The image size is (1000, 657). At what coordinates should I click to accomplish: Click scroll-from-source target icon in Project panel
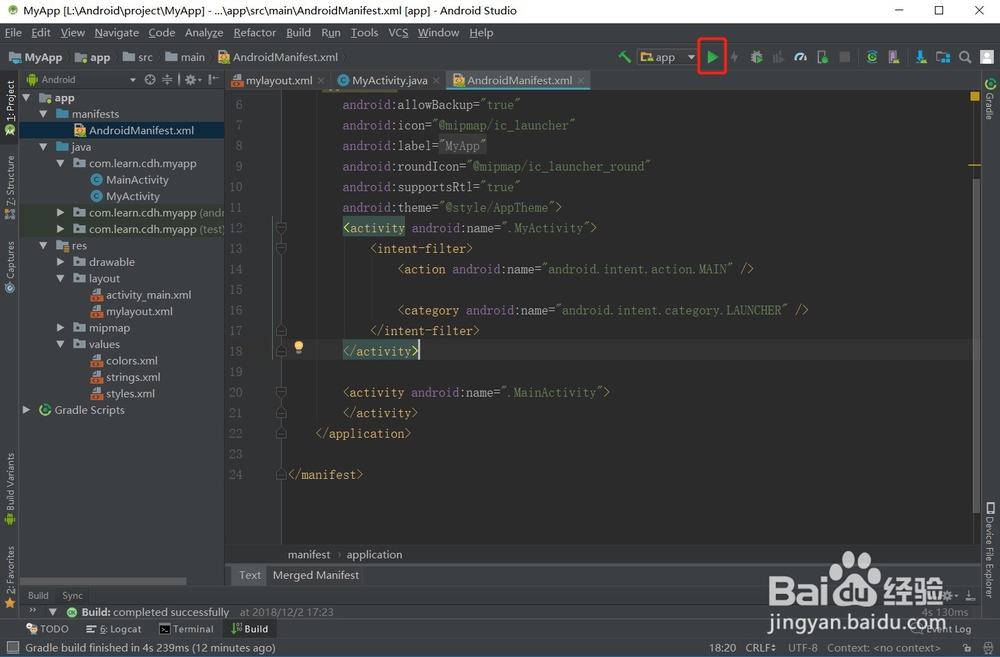[150, 79]
